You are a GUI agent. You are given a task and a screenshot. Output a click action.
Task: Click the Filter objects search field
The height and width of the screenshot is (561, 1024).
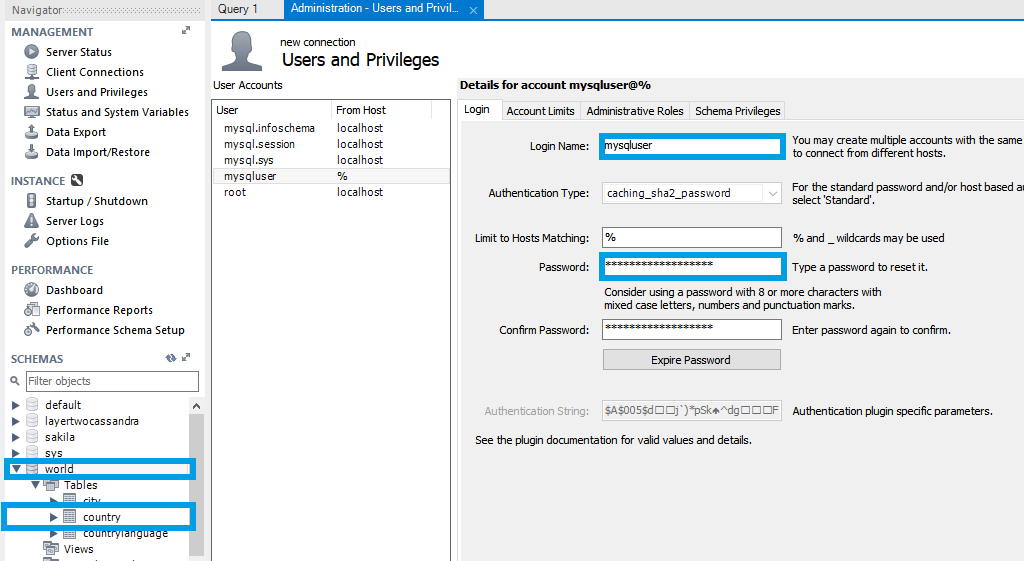tap(112, 381)
